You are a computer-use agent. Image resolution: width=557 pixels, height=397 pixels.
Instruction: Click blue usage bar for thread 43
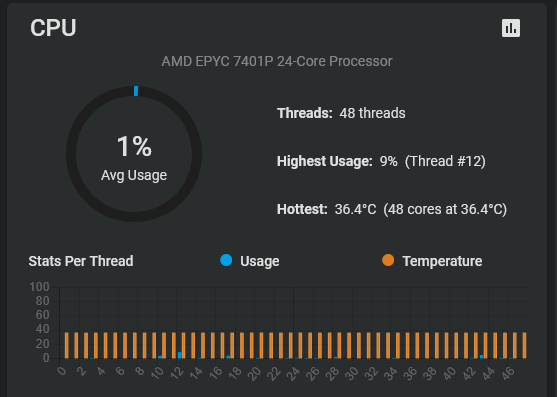481,357
